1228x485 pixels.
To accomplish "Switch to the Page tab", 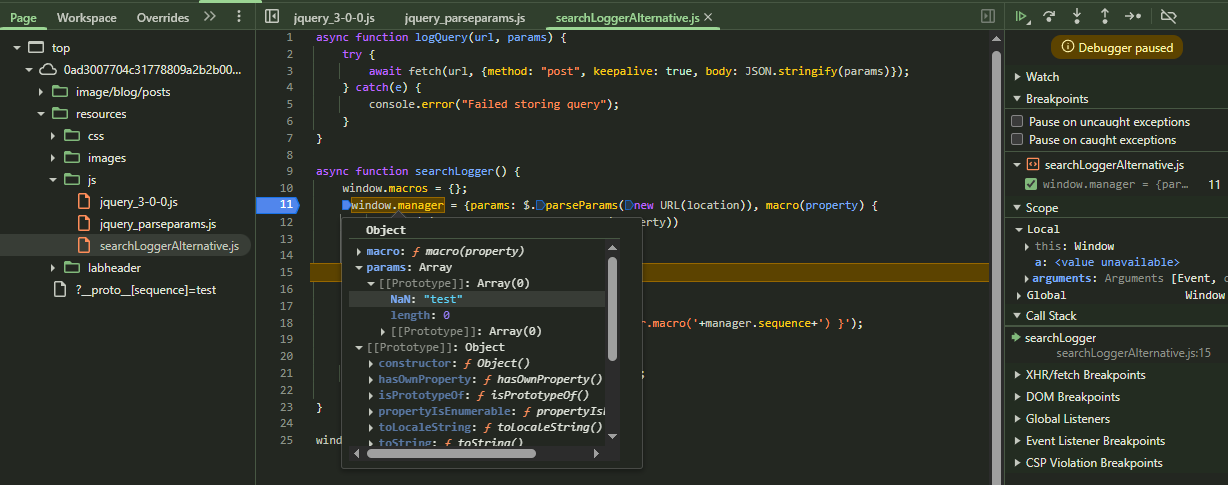I will [23, 18].
